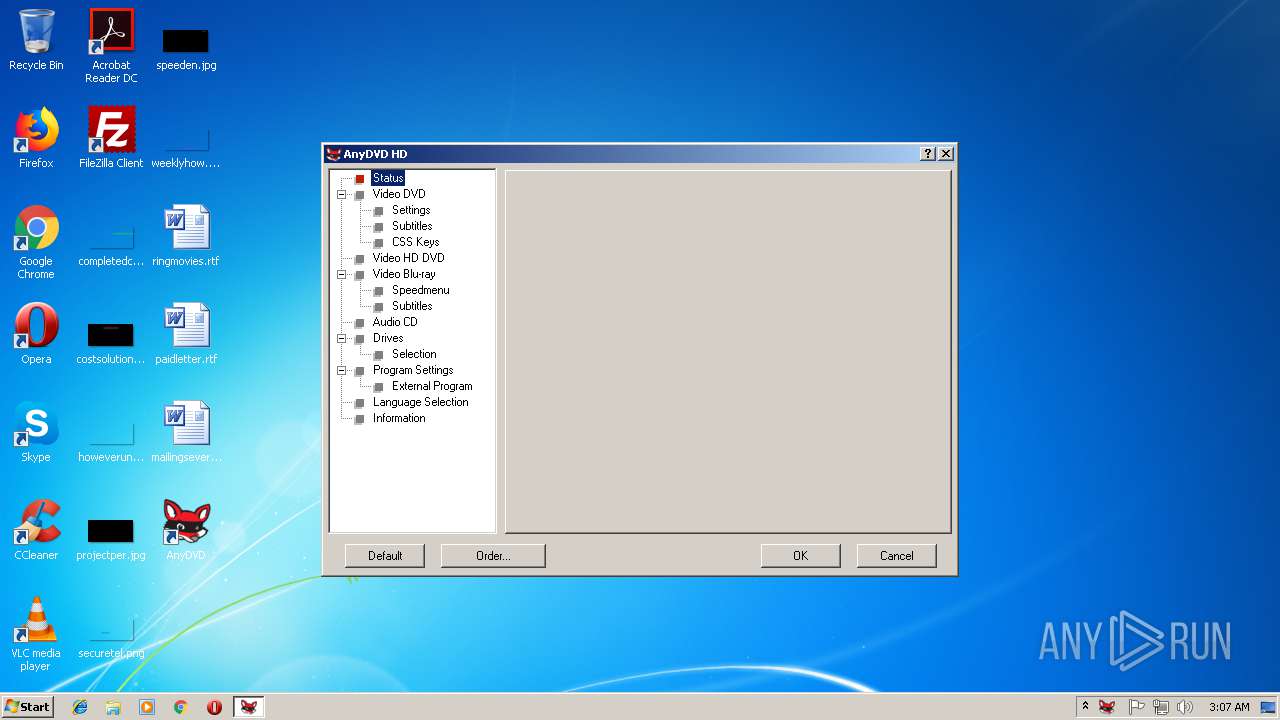This screenshot has height=720, width=1280.
Task: Click the AnyDVD fox tray icon
Action: [1107, 707]
